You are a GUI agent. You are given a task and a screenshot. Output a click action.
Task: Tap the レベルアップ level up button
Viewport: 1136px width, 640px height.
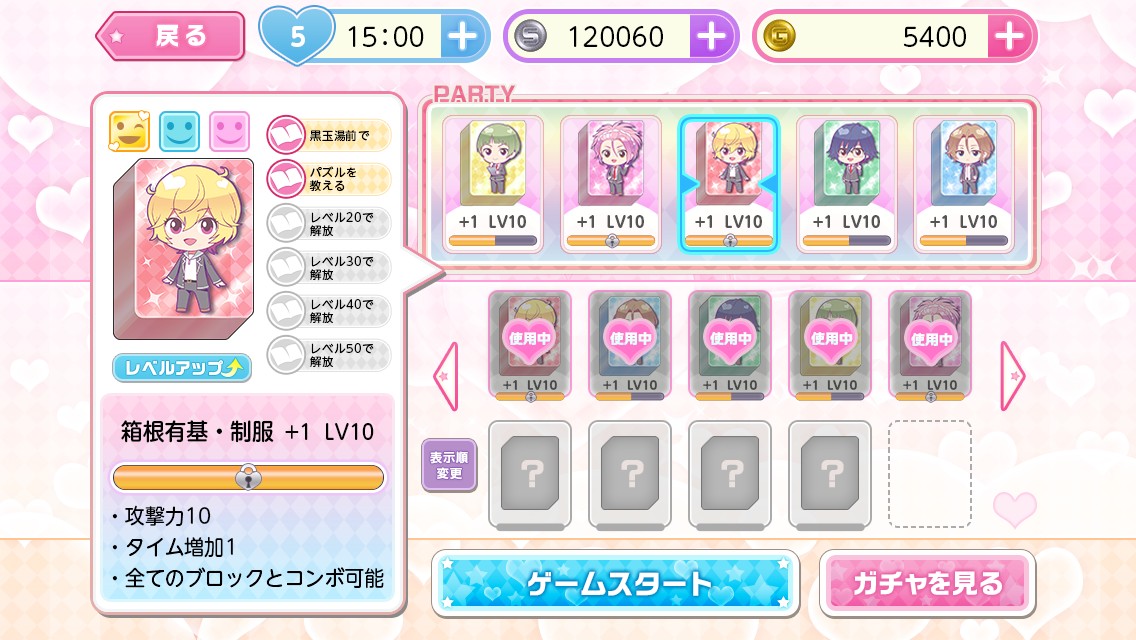[x=182, y=367]
